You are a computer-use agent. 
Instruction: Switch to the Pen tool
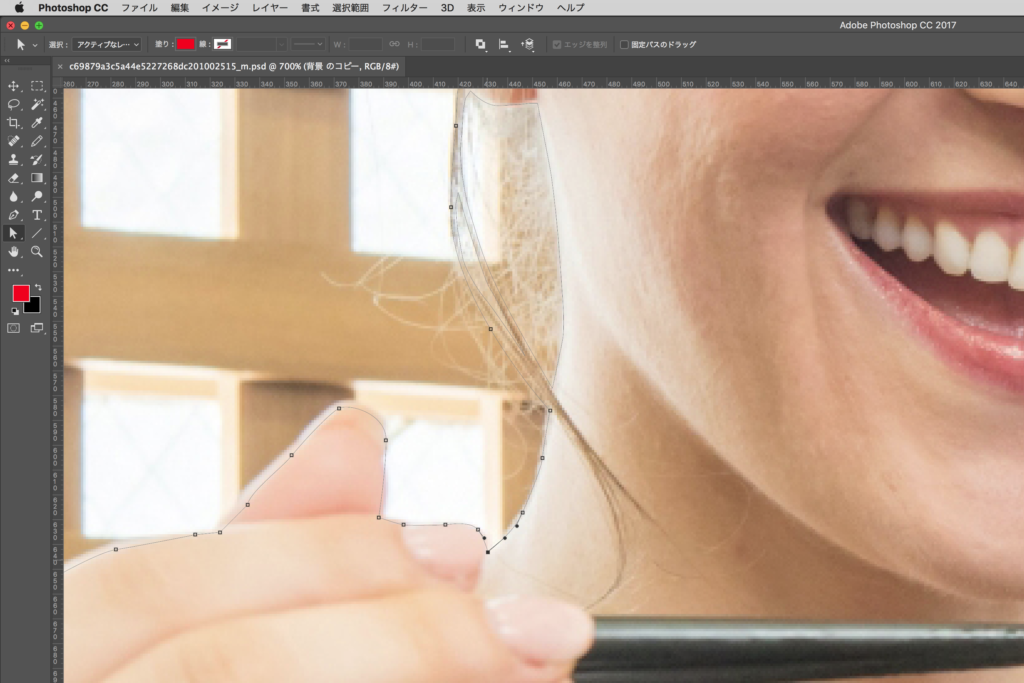14,215
